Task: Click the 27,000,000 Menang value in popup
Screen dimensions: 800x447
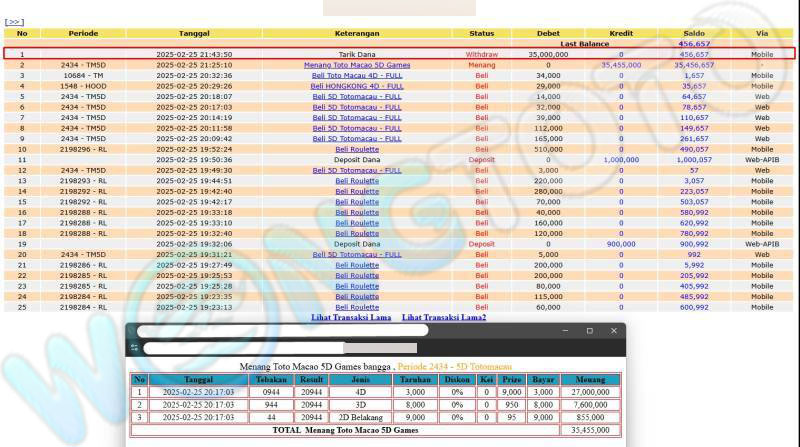Action: click(590, 392)
